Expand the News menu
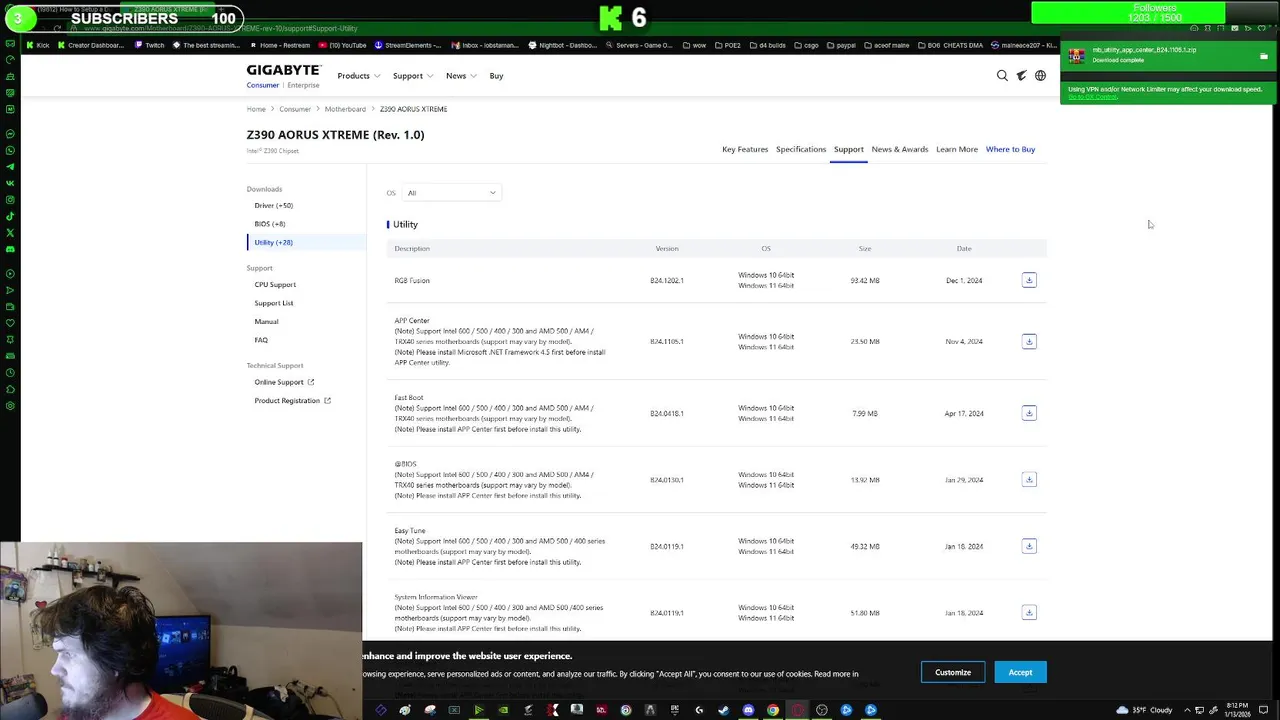The width and height of the screenshot is (1280, 720). pos(460,76)
